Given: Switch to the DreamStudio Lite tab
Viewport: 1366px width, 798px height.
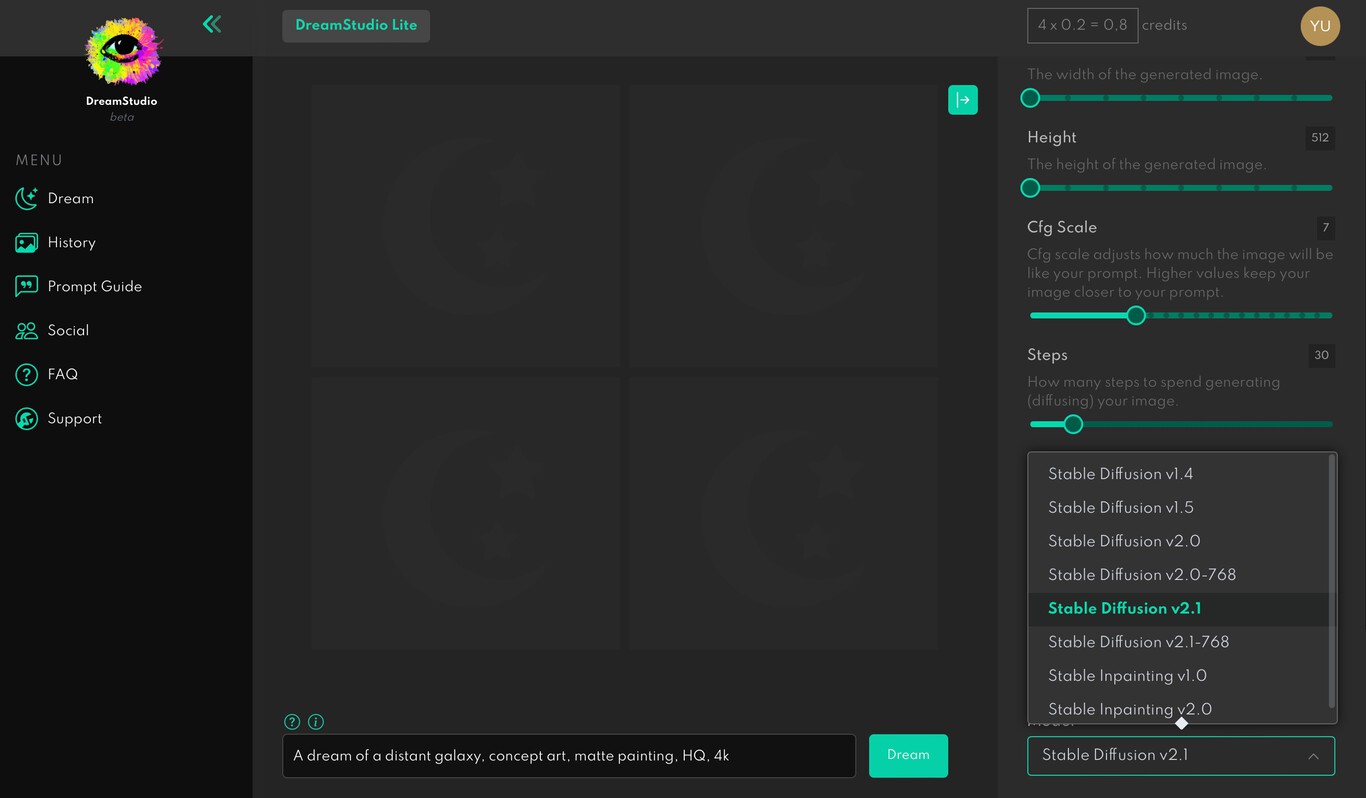Looking at the screenshot, I should point(356,26).
